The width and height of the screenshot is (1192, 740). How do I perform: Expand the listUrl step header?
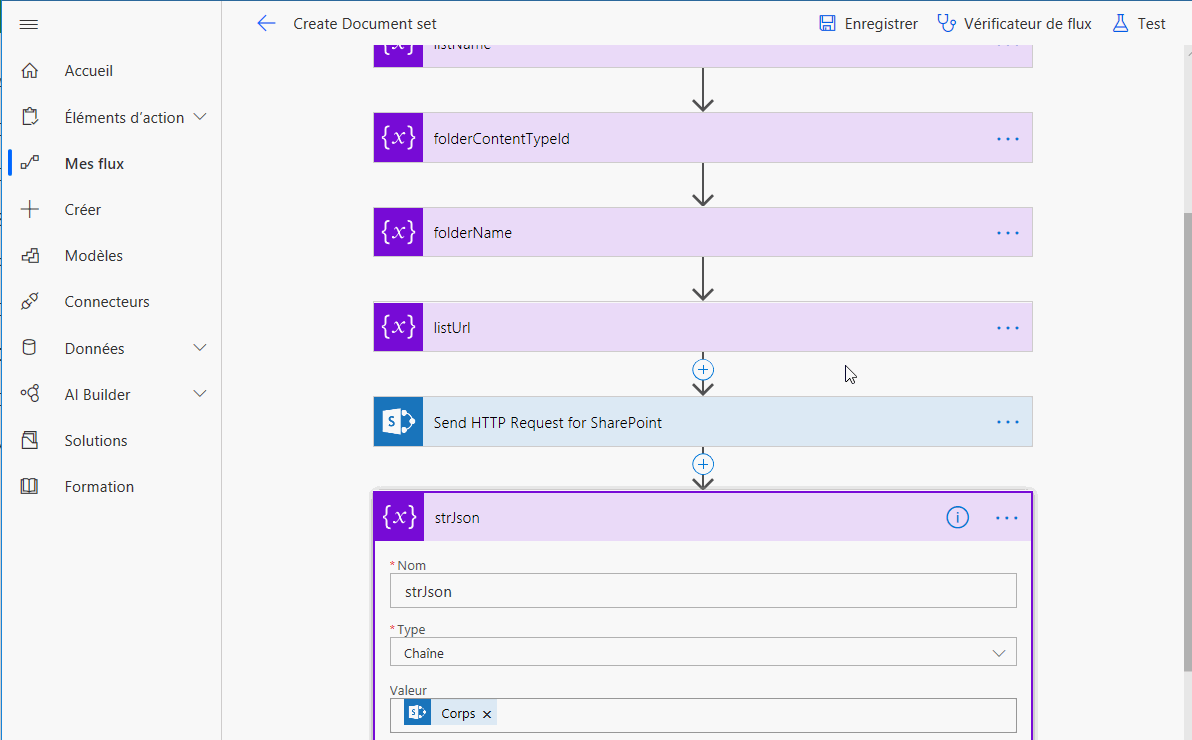tap(703, 327)
